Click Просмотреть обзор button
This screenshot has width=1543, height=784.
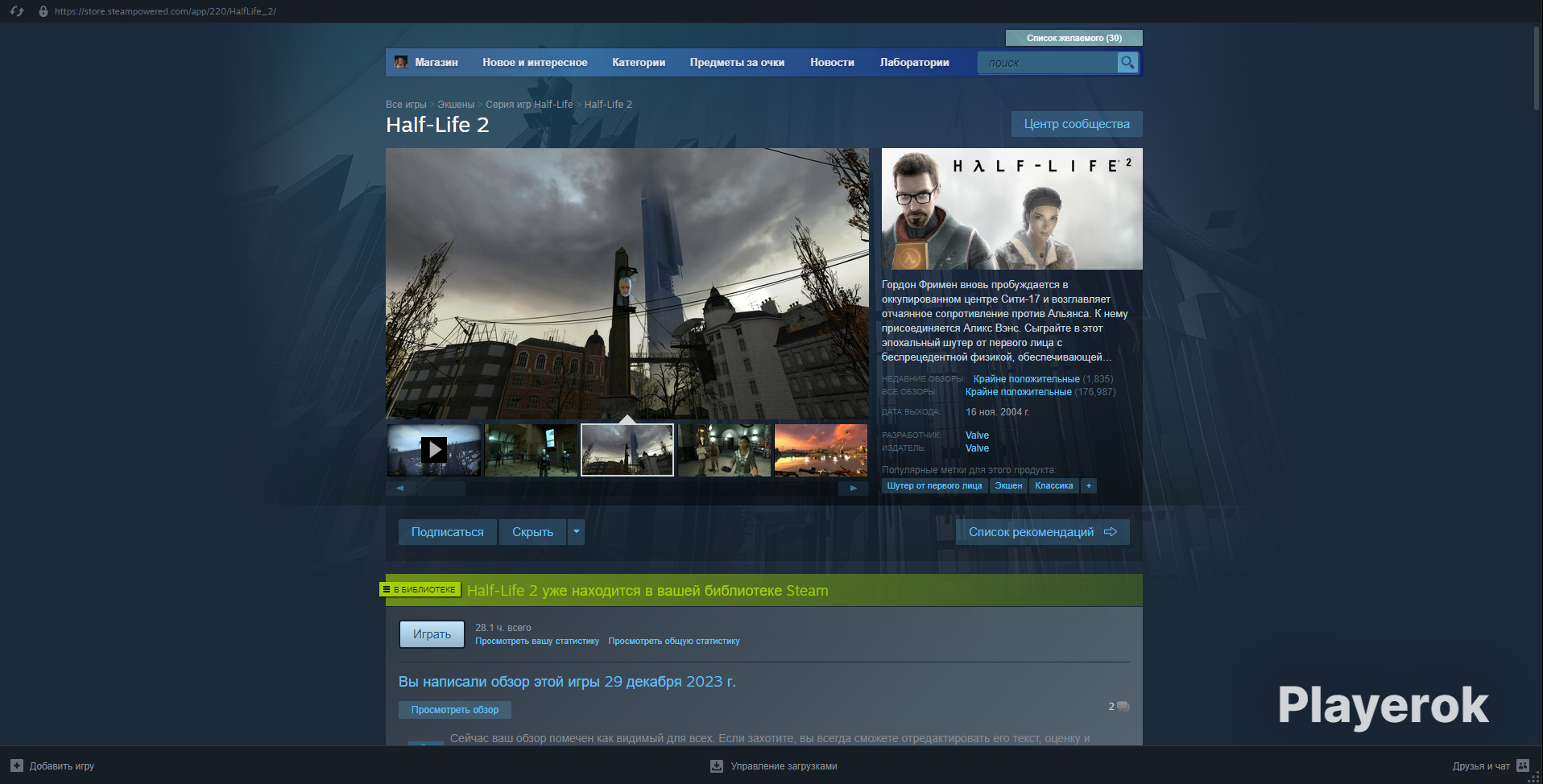point(455,710)
